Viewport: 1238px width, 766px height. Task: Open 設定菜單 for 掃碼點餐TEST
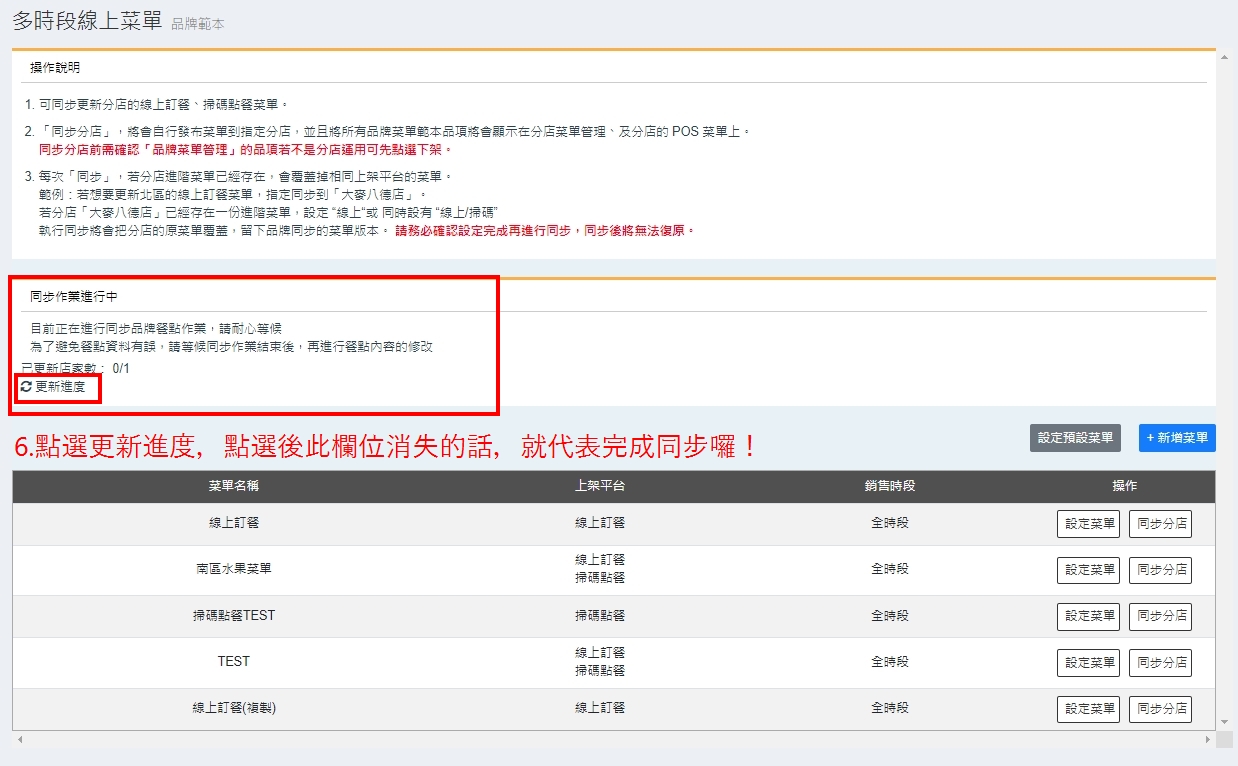1088,616
